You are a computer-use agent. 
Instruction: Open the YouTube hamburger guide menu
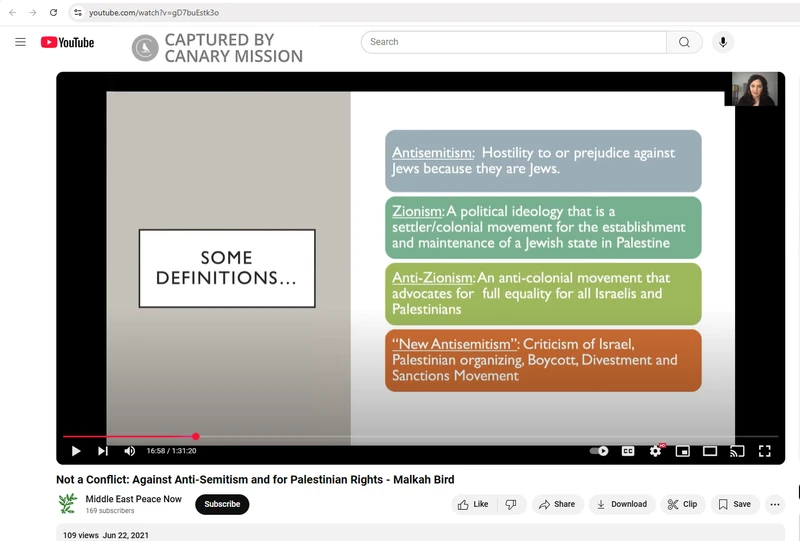20,42
